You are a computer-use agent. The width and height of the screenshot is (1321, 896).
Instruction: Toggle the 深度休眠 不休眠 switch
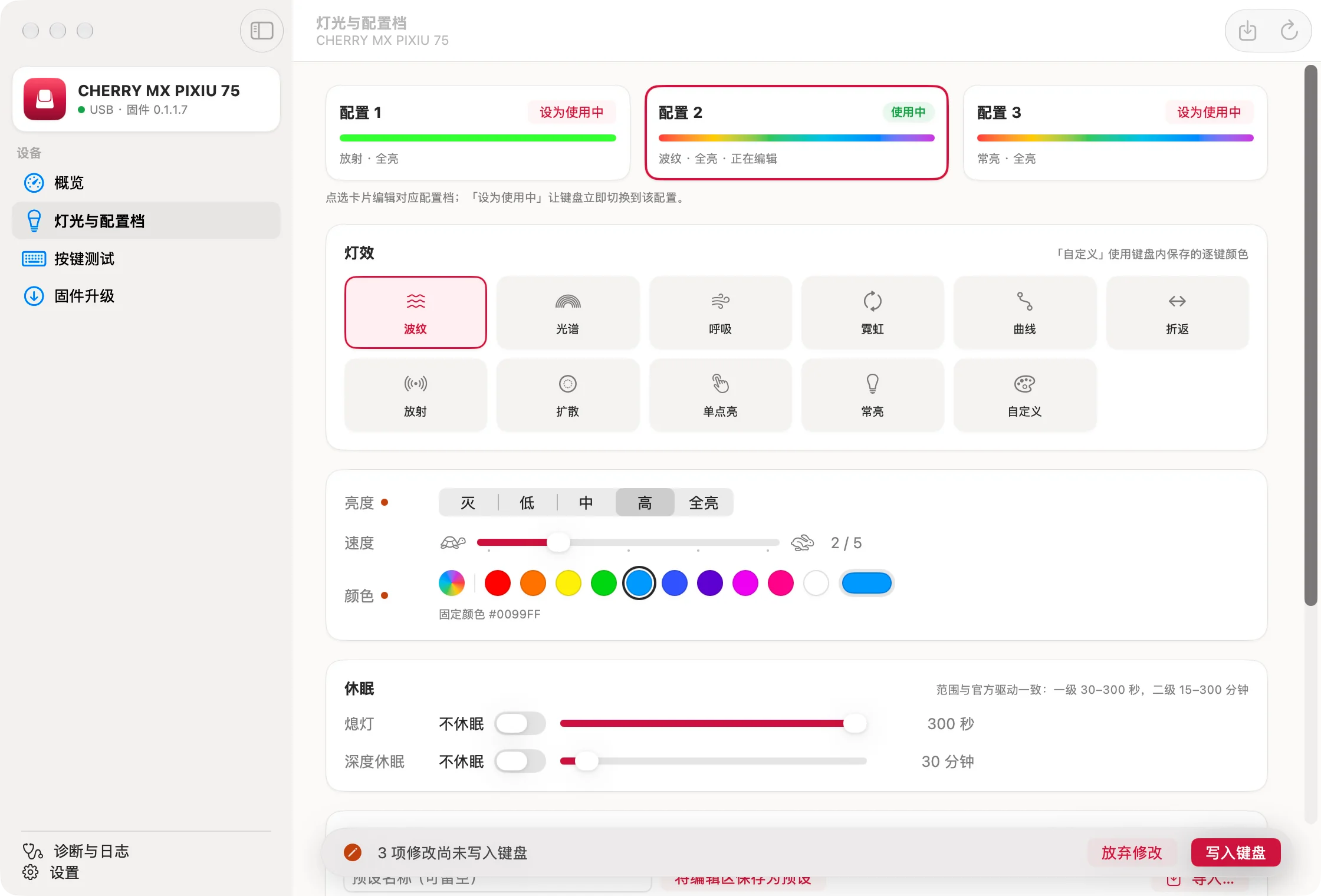point(520,761)
